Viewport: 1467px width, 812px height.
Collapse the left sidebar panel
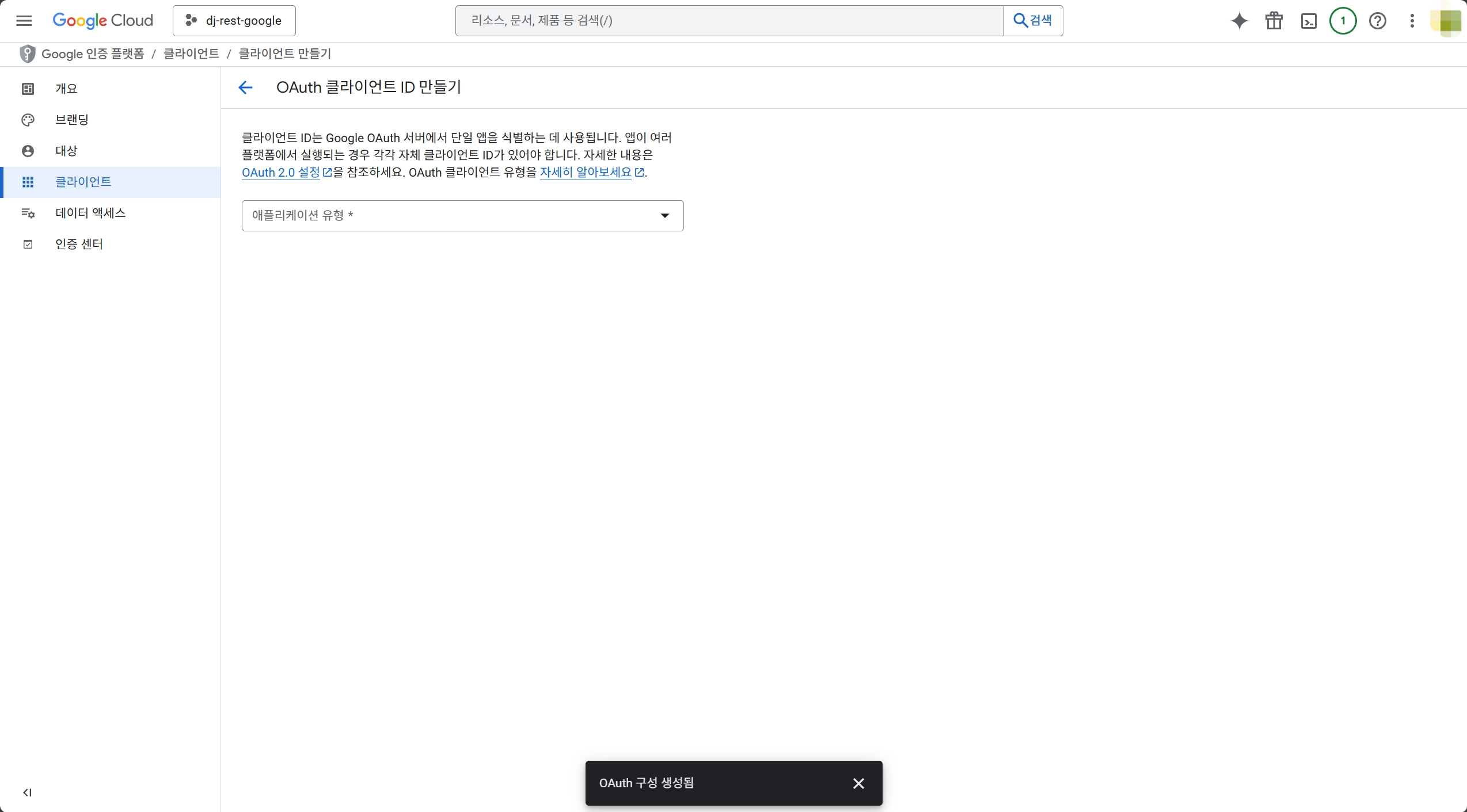point(27,792)
